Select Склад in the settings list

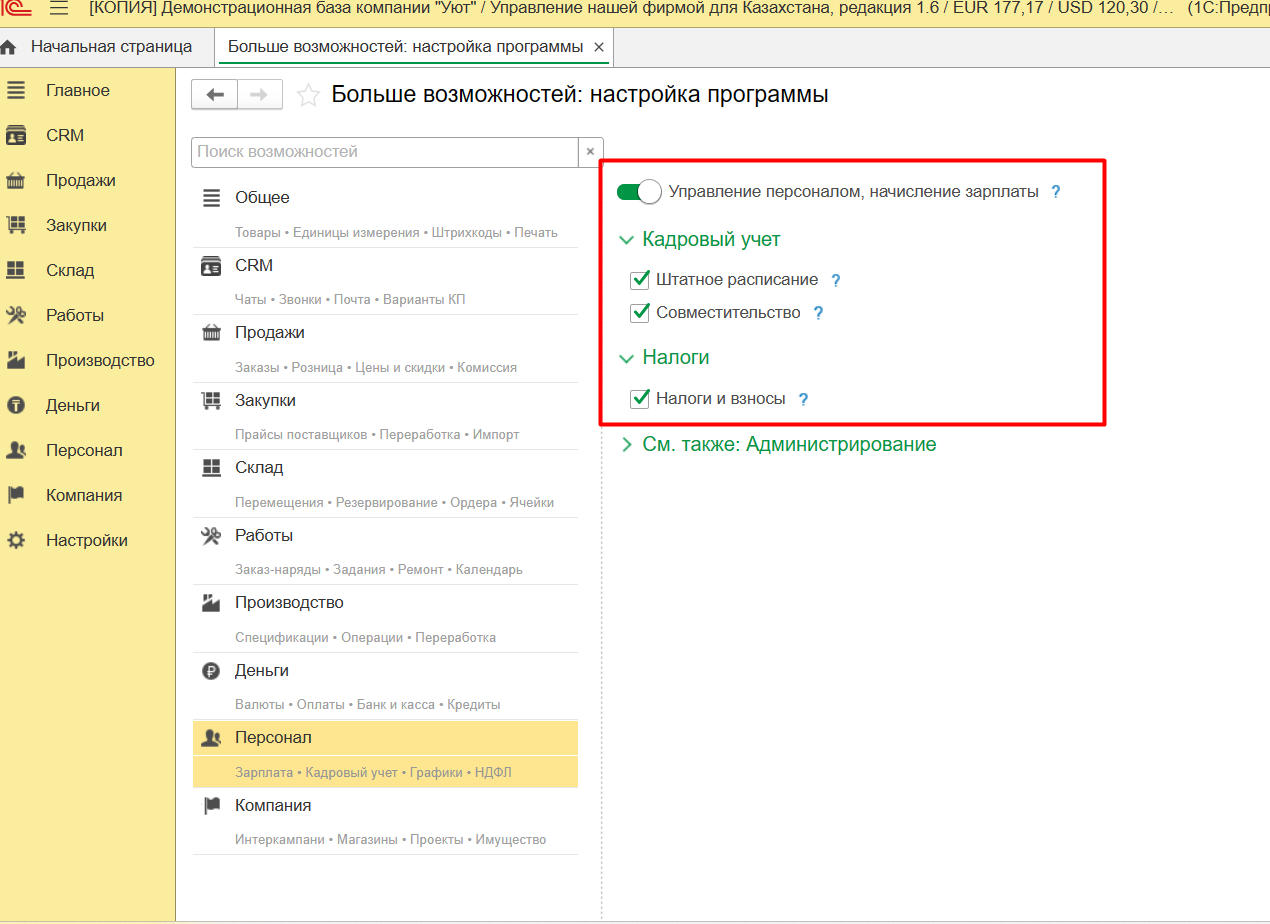259,468
